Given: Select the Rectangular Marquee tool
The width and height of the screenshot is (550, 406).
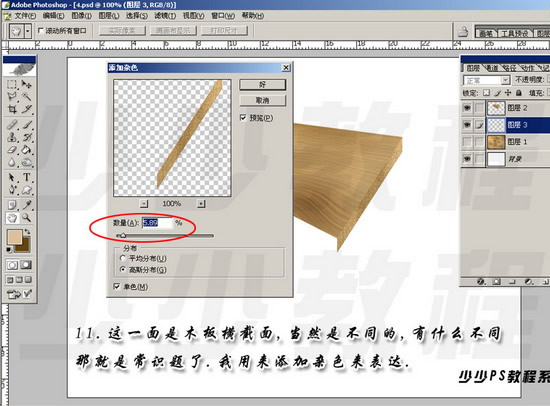Looking at the screenshot, I should click(12, 84).
